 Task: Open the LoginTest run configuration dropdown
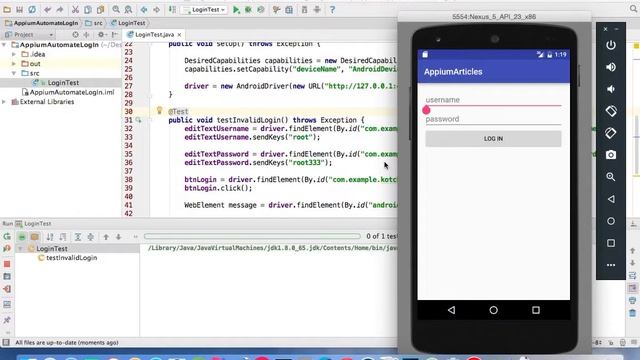[x=205, y=9]
